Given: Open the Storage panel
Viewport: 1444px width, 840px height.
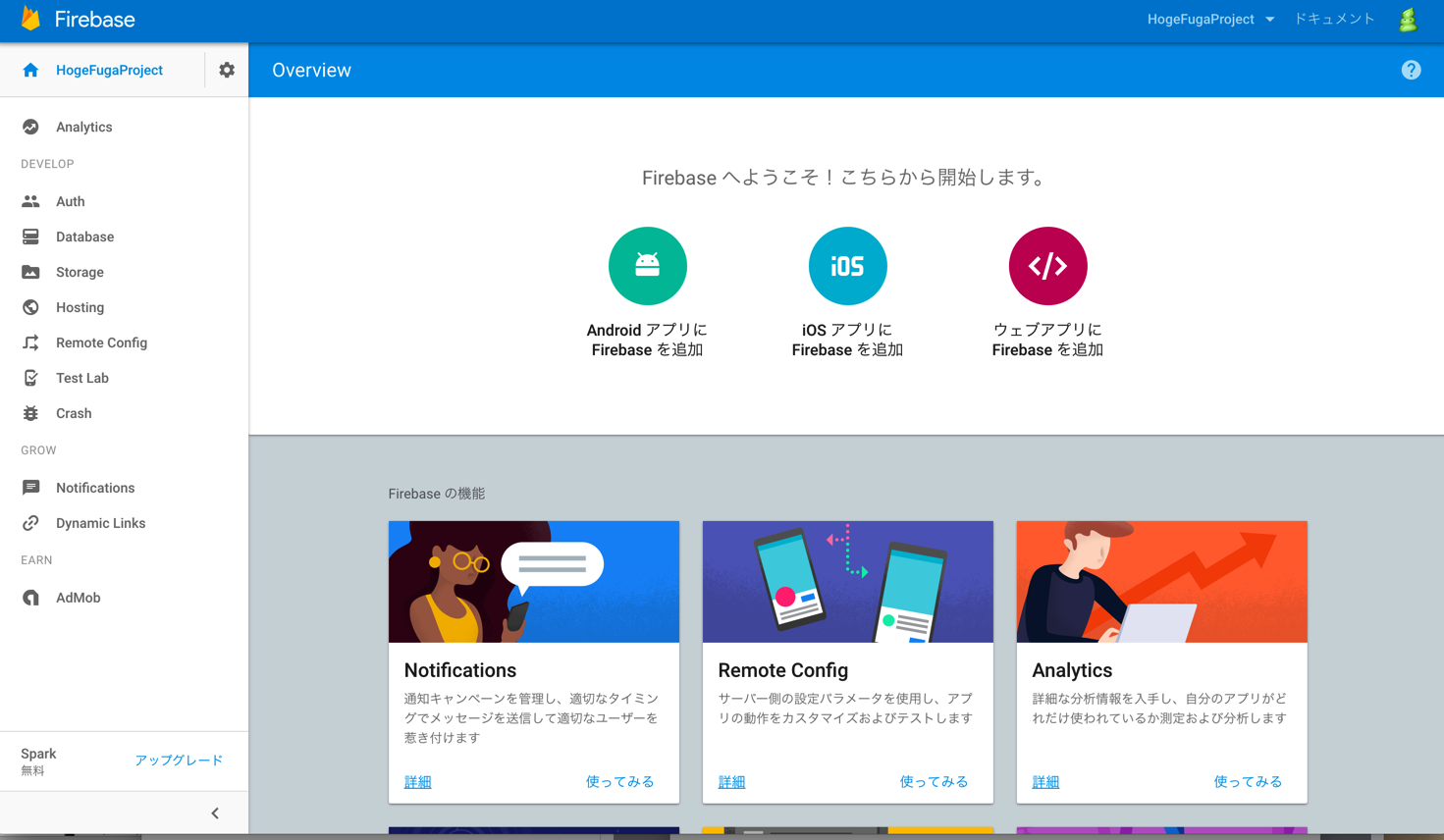Looking at the screenshot, I should tap(80, 272).
